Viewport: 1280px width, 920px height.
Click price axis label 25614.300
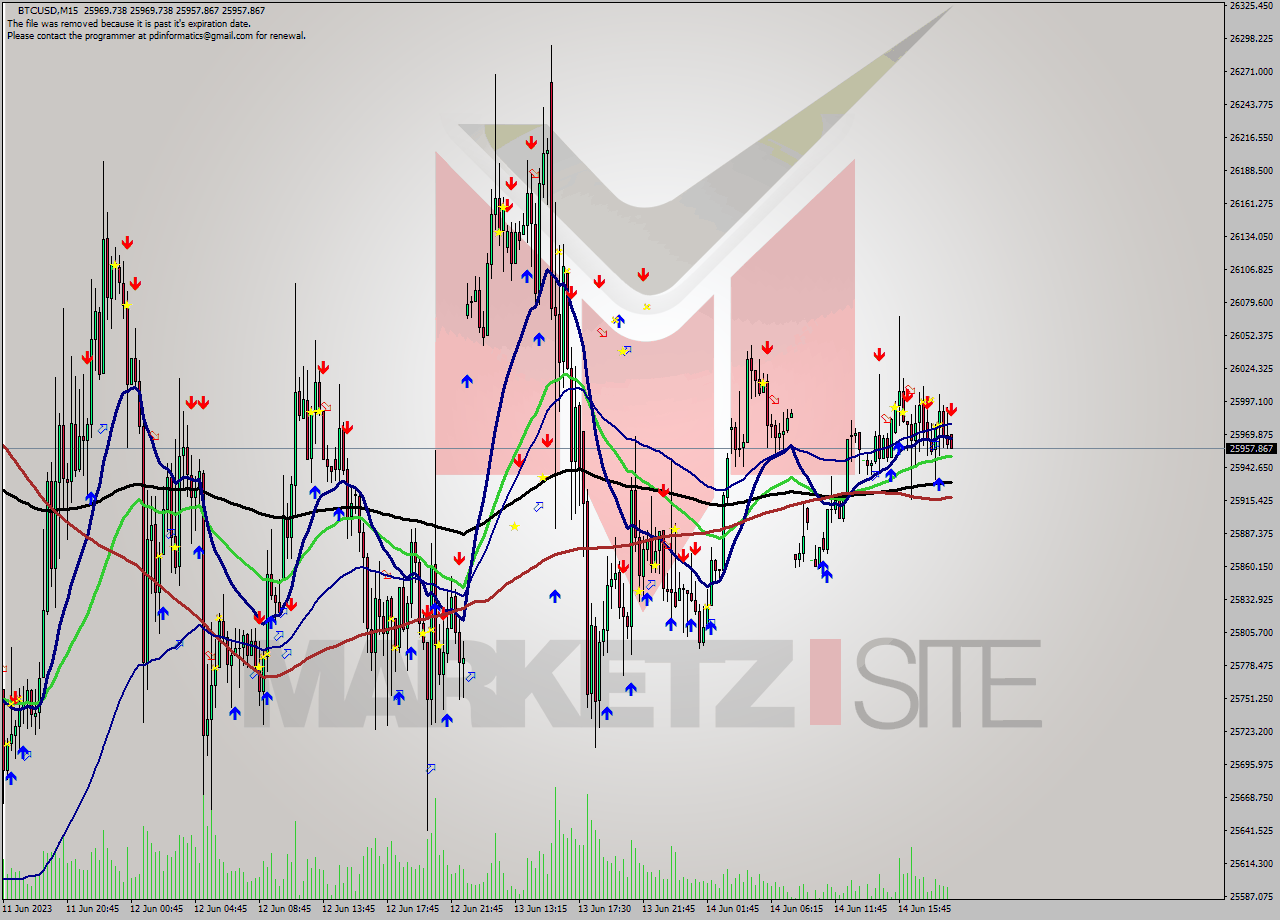pyautogui.click(x=1251, y=863)
